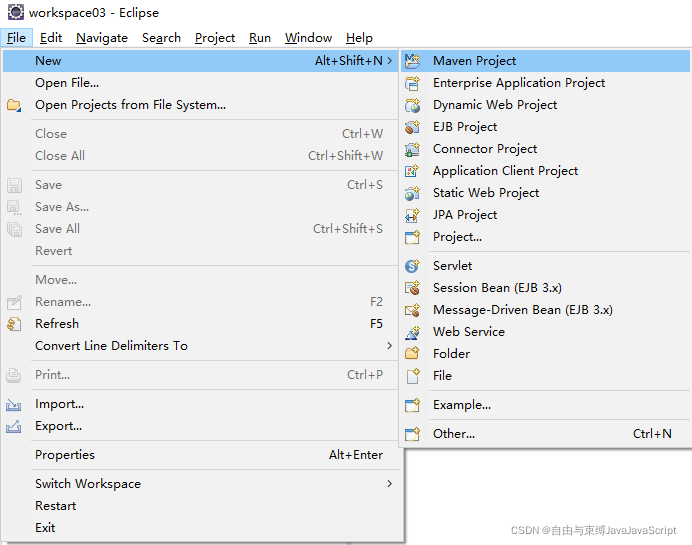Viewport: 692px width, 545px height.
Task: Click the Ctrl+N shortcut beside Other...
Action: point(652,434)
